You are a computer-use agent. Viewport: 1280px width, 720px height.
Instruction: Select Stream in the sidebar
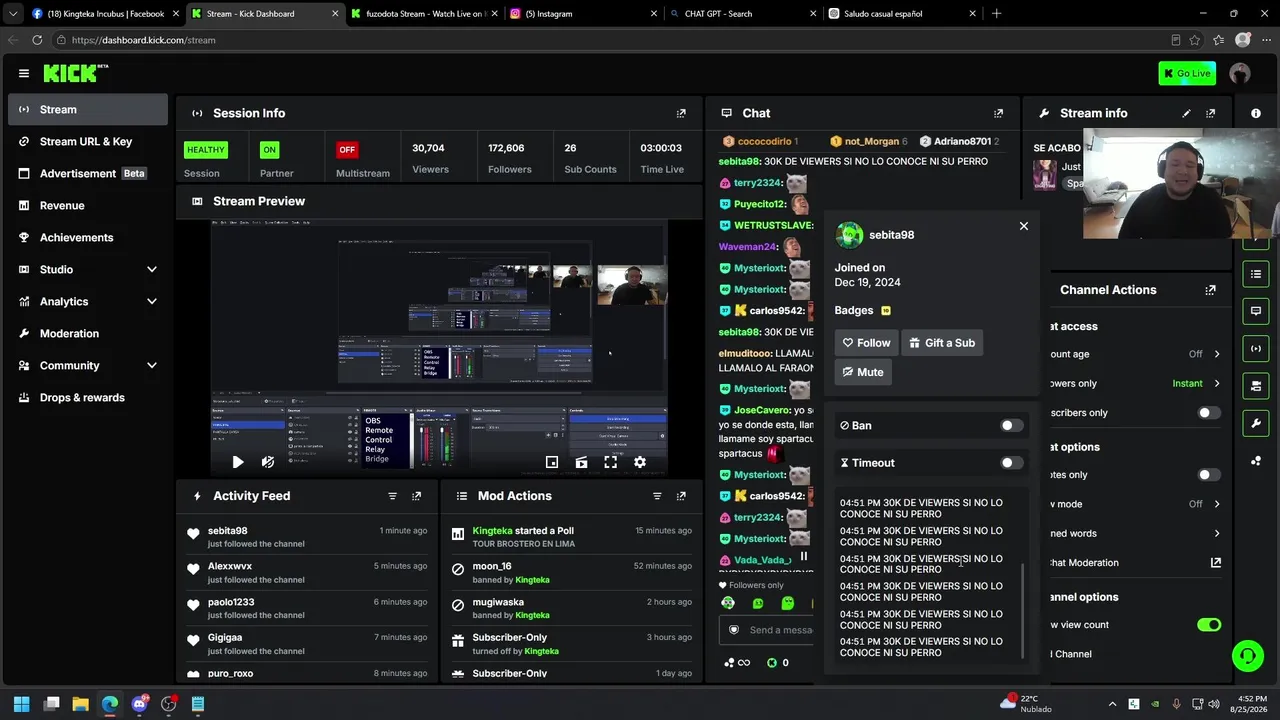pos(88,110)
